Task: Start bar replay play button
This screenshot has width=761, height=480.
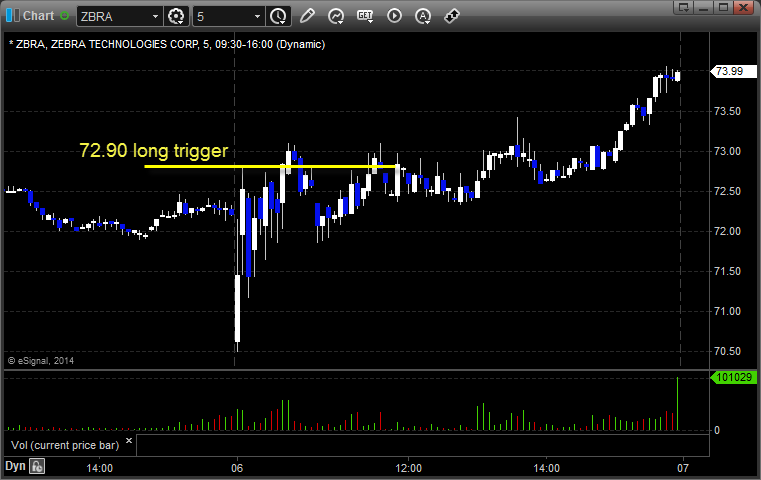Action: (394, 16)
